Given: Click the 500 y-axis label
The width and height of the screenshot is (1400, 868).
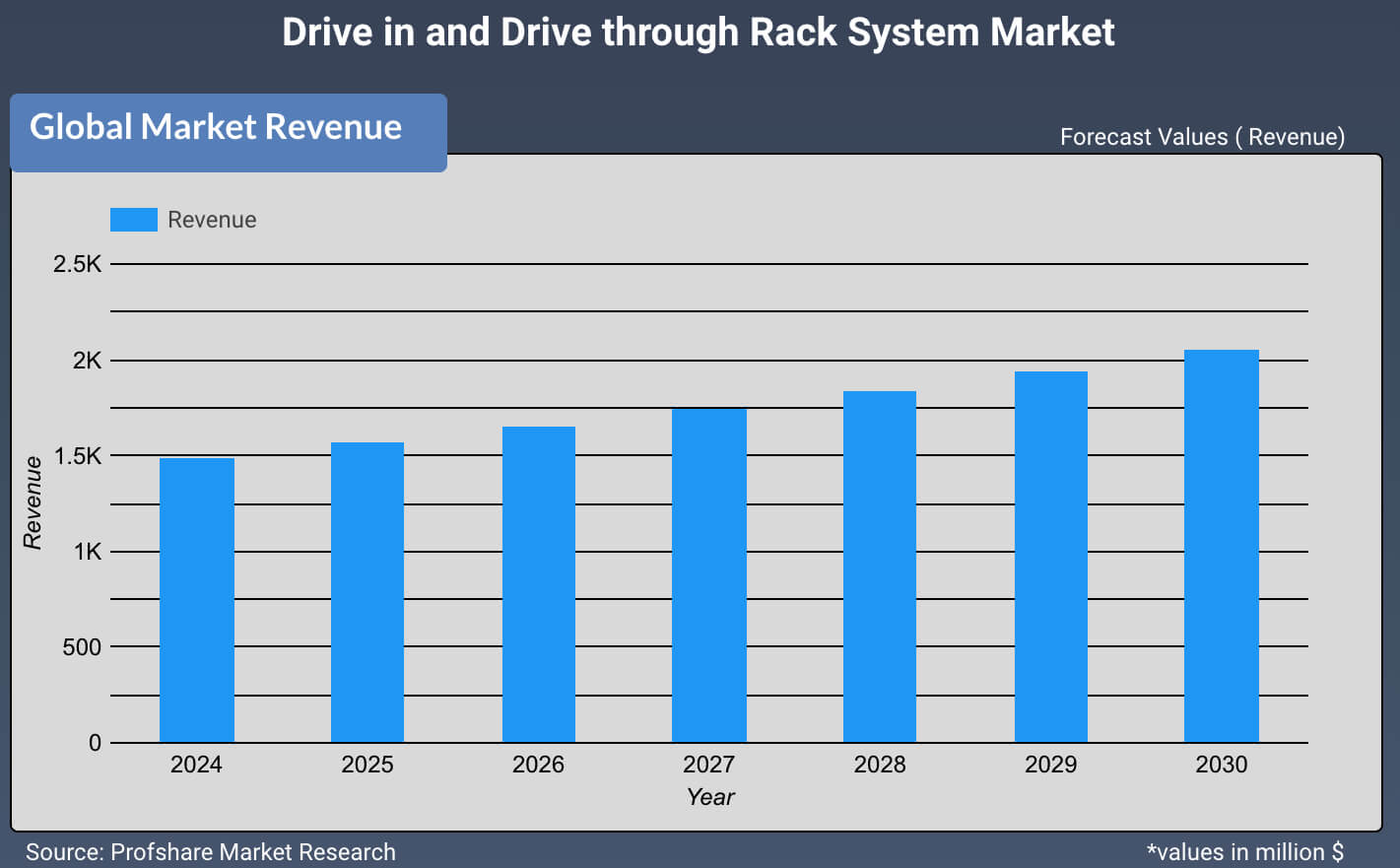Looking at the screenshot, I should coord(82,647).
